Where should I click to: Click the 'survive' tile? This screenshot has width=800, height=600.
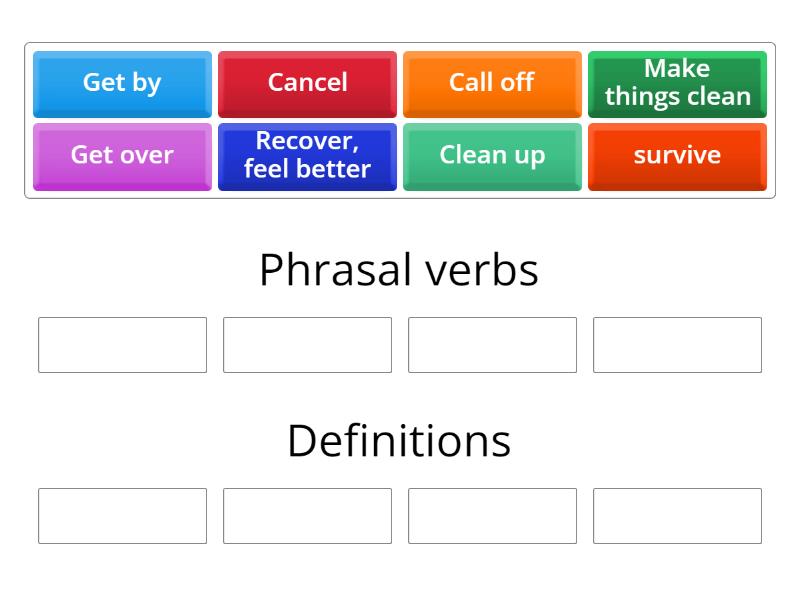[677, 156]
